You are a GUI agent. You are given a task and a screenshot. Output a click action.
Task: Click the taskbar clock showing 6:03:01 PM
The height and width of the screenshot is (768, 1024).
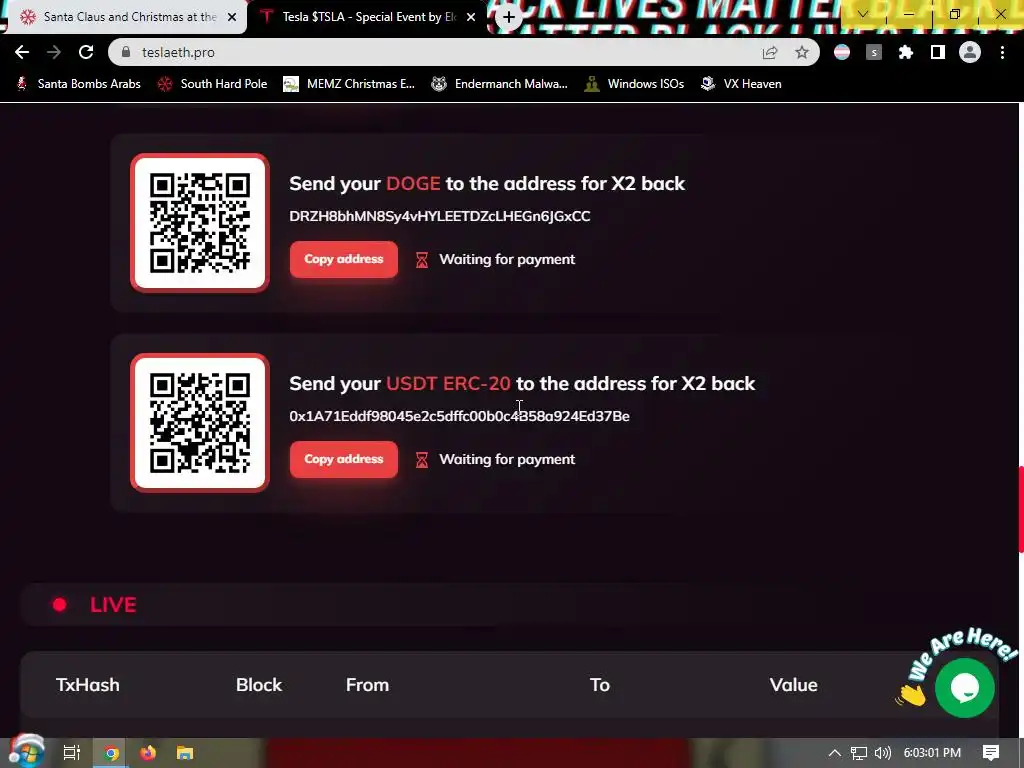click(x=932, y=753)
